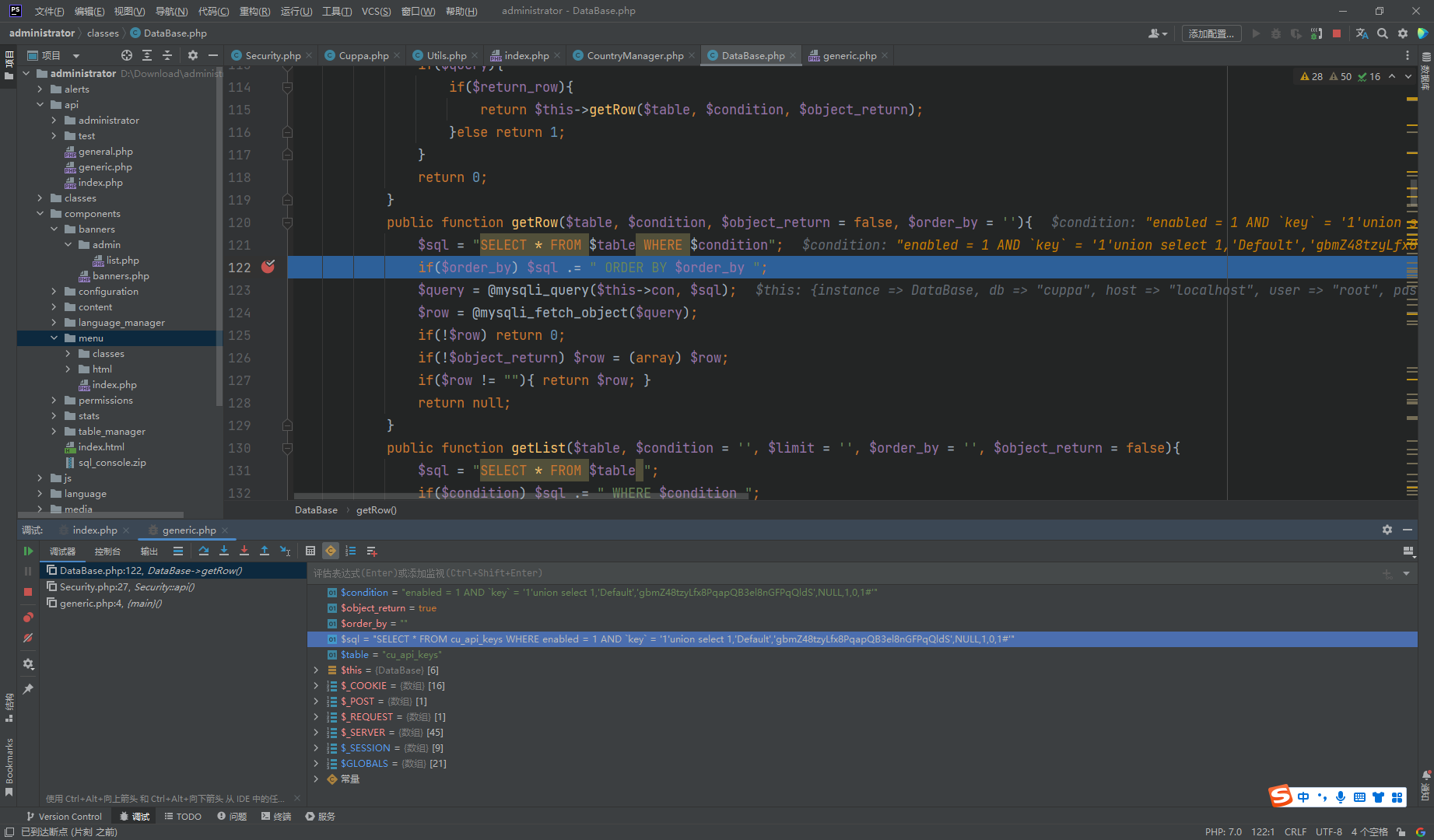The image size is (1434, 840).
Task: Toggle the class-names display button in variables toolbar
Action: 331,551
